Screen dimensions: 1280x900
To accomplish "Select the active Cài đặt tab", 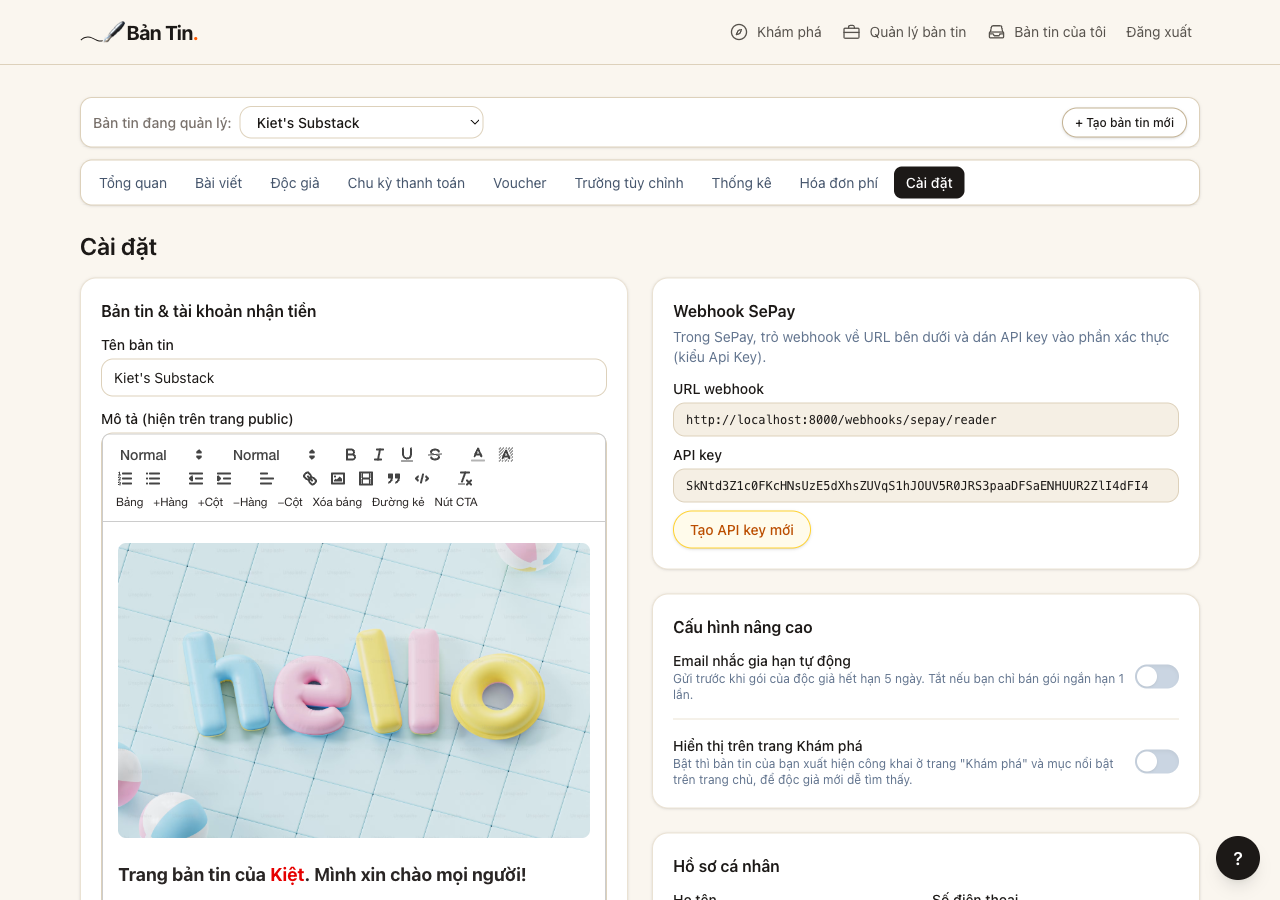I will (x=929, y=183).
